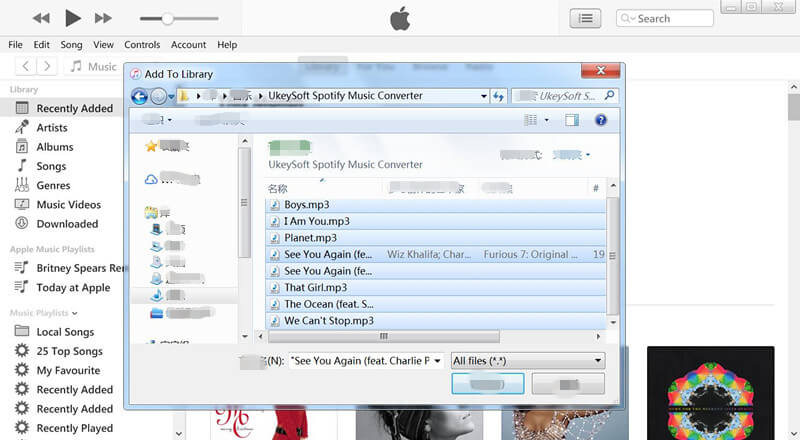Open the Local Songs playlist folder
The width and height of the screenshot is (800, 440).
pos(65,332)
